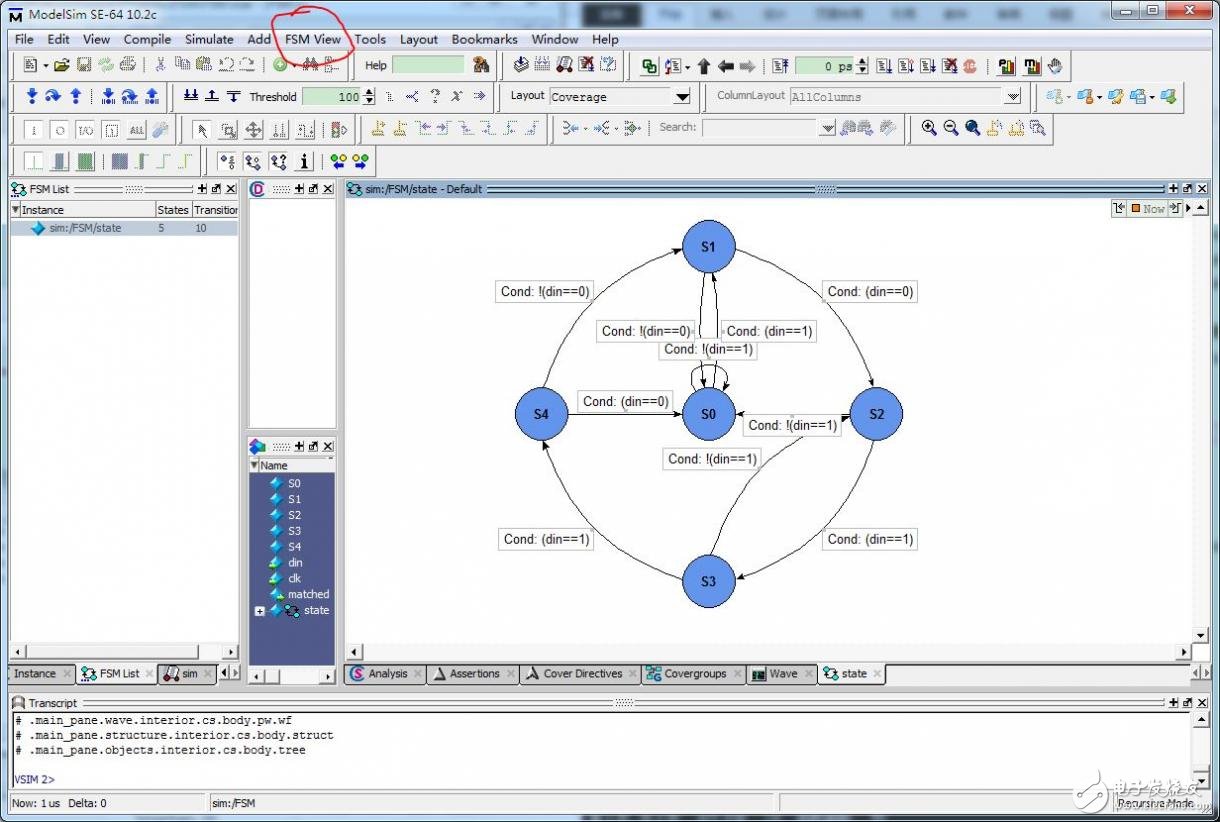Image resolution: width=1220 pixels, height=822 pixels.
Task: Select S3 state node in diagram
Action: tap(708, 581)
